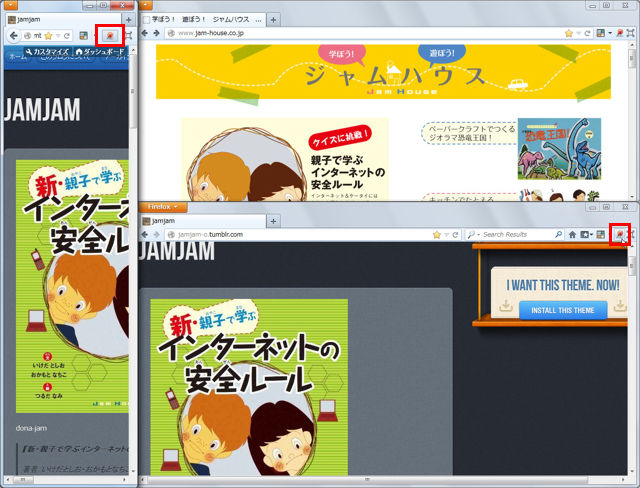Click the INSTALL THIS THEME button
Image resolution: width=640 pixels, height=488 pixels.
(562, 311)
